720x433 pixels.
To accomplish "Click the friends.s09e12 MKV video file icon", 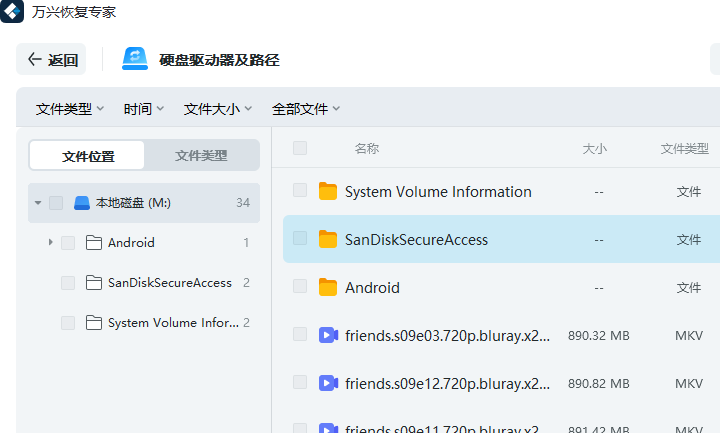I will click(328, 383).
